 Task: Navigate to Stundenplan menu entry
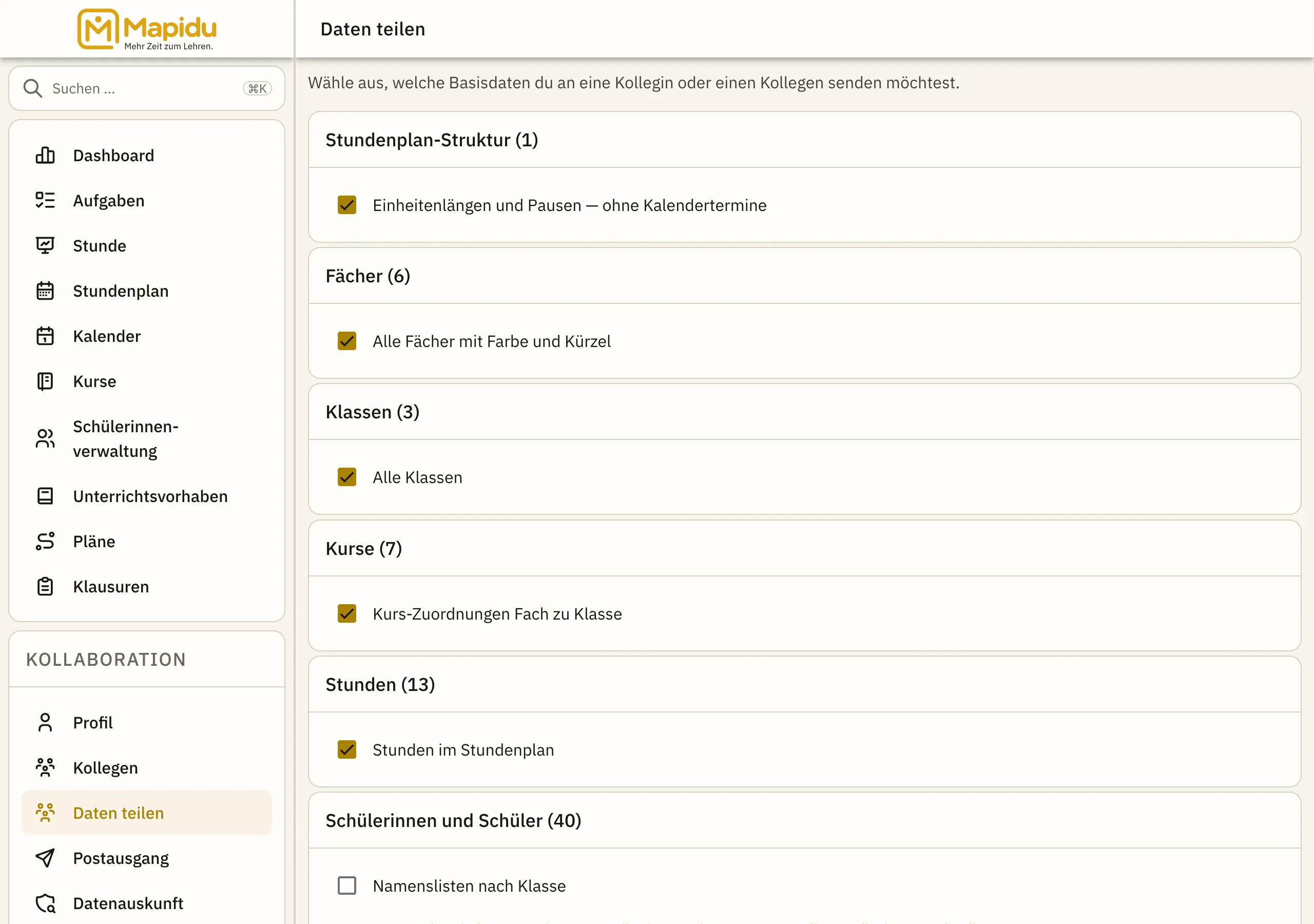(146, 291)
